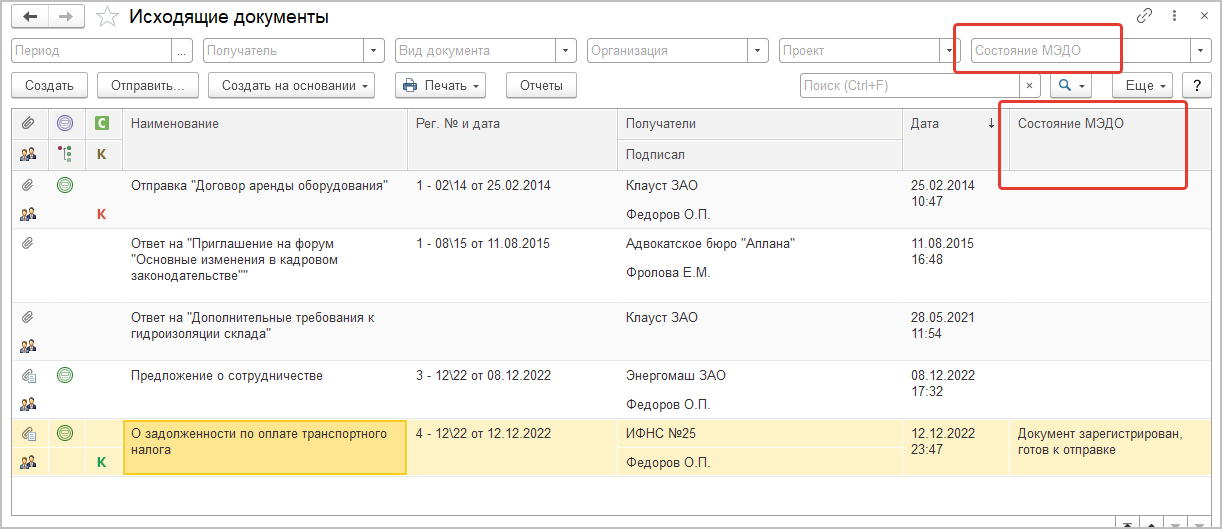
Task: Open the three-dot window menu
Action: [1174, 16]
